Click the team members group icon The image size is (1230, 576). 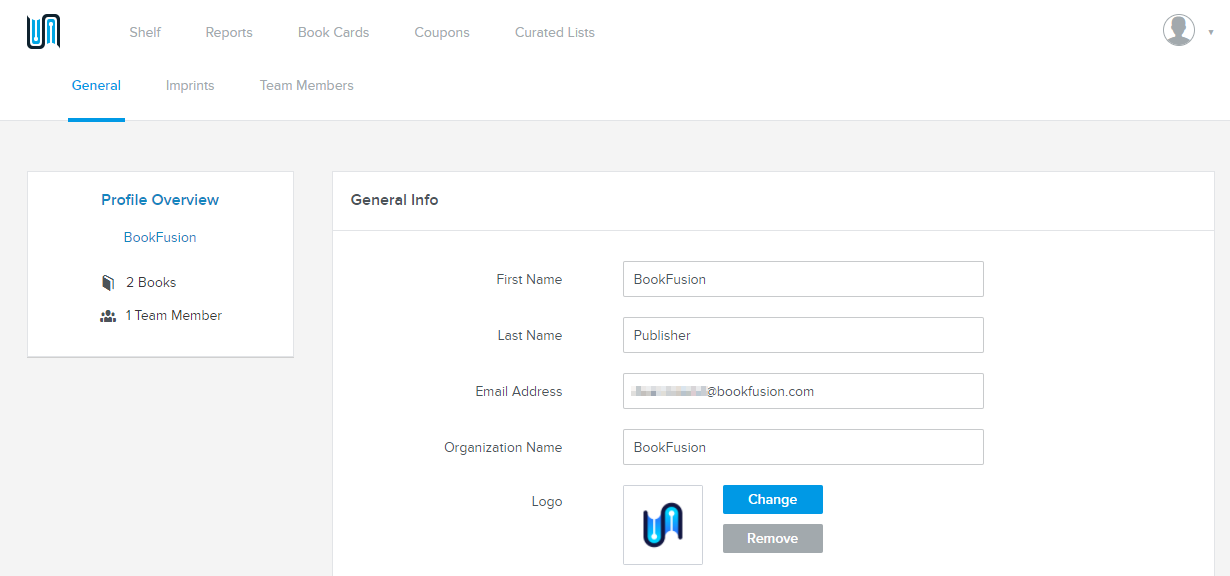[x=108, y=316]
